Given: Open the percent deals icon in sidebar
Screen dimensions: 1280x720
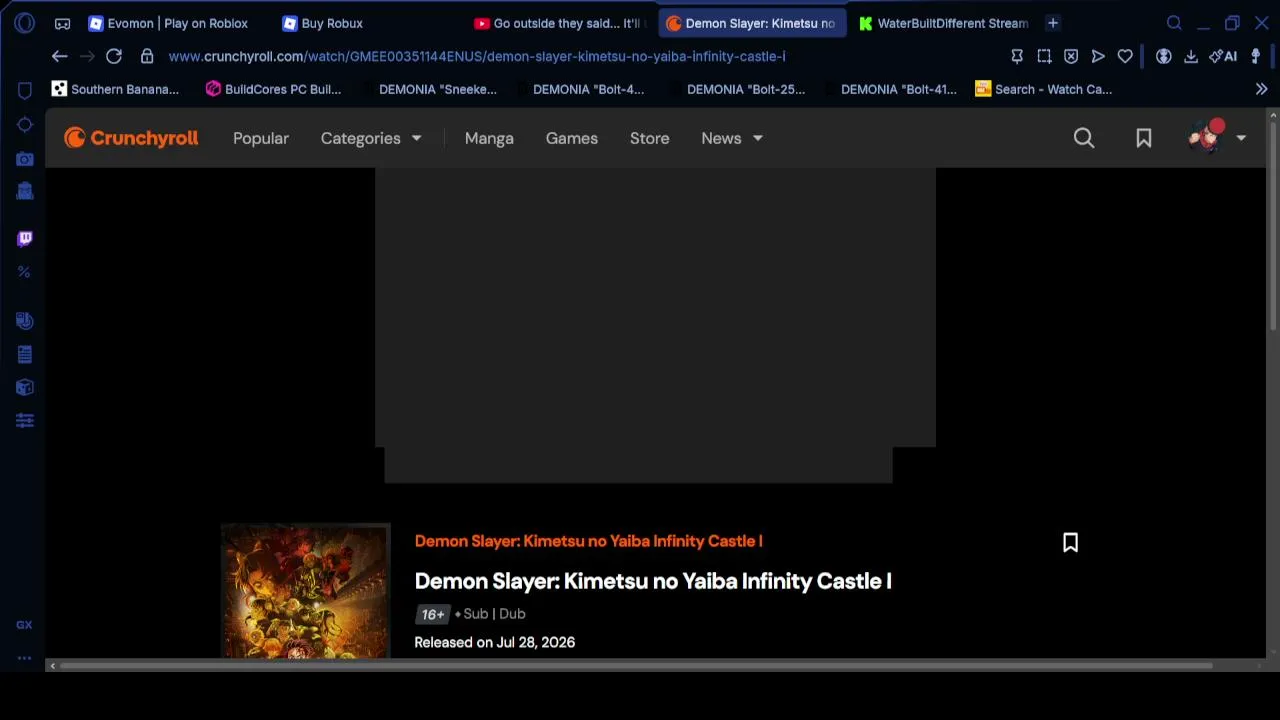Looking at the screenshot, I should tap(25, 272).
